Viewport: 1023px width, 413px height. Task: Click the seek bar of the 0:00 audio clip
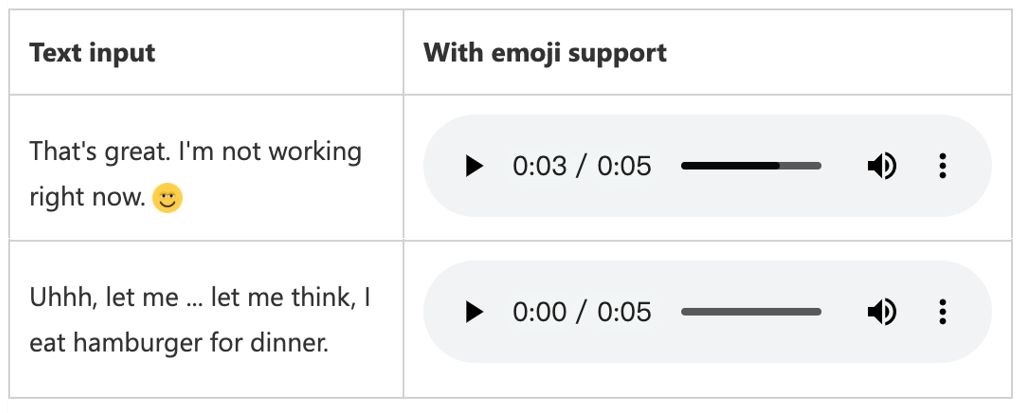(751, 312)
